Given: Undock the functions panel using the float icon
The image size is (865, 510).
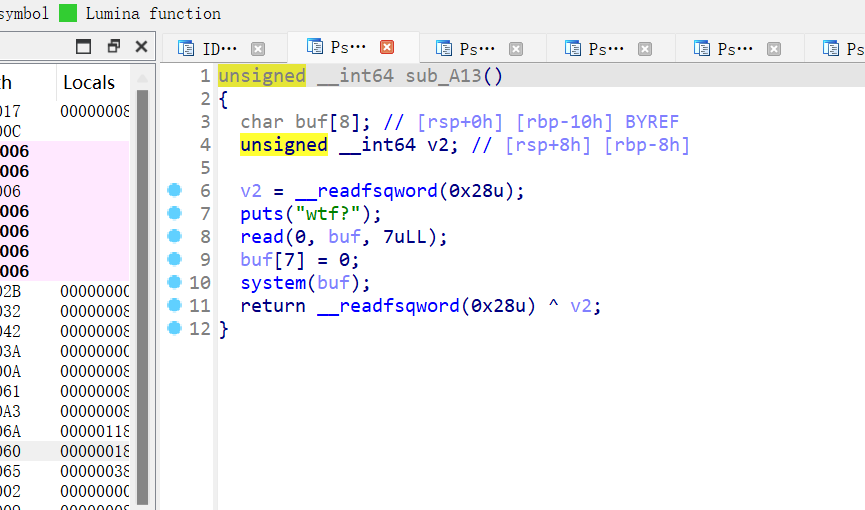Looking at the screenshot, I should (113, 46).
